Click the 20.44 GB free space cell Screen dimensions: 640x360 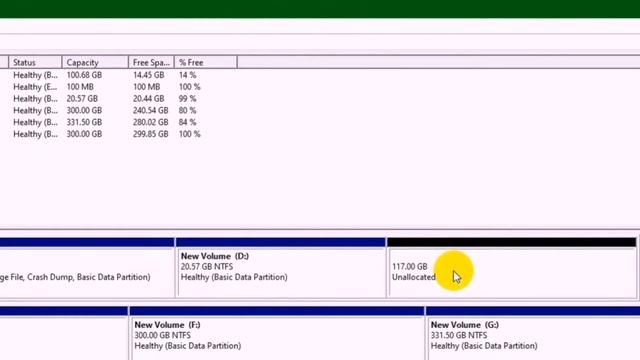pos(149,99)
